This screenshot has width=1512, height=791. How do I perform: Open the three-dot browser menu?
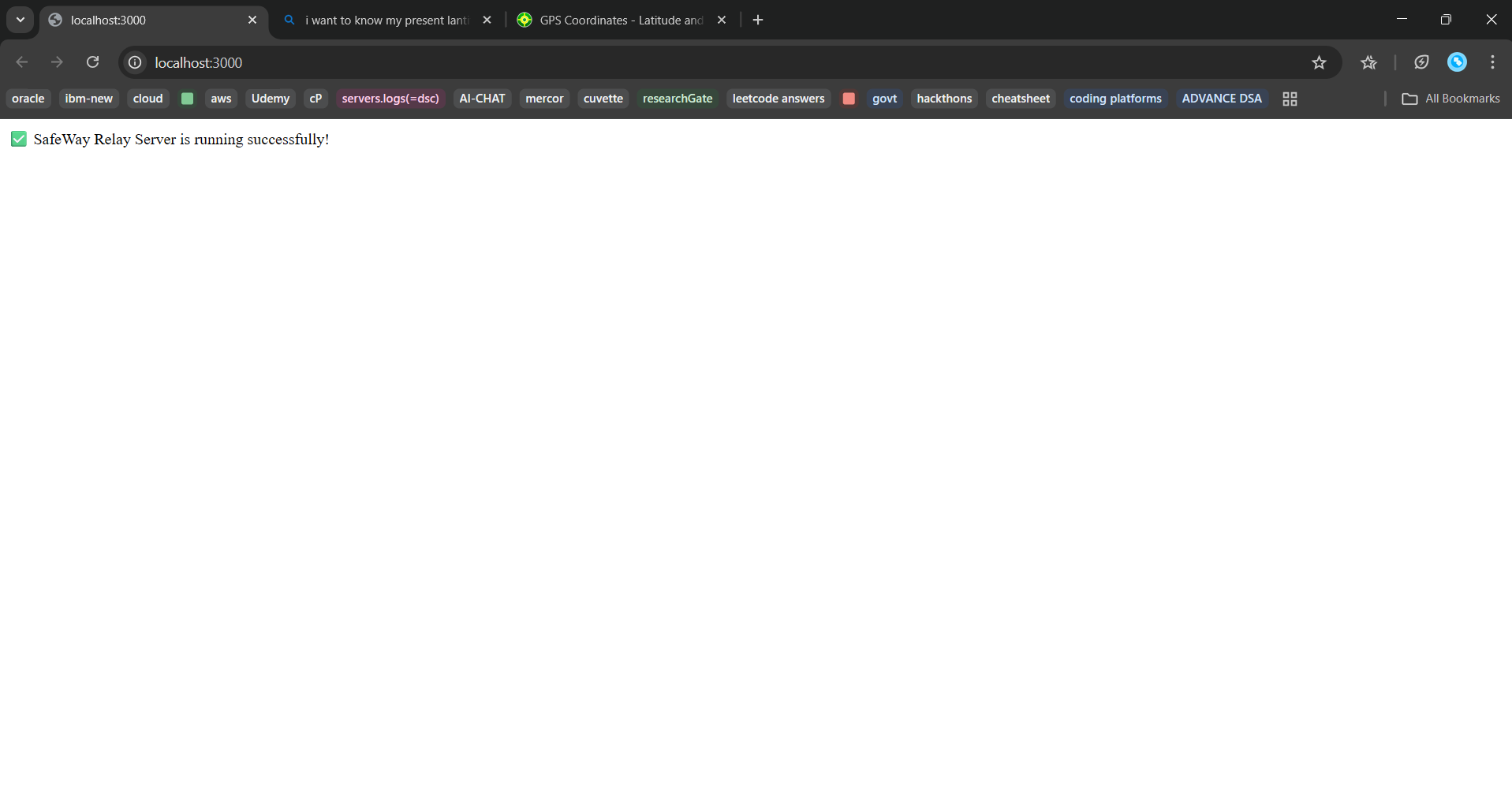tap(1492, 62)
